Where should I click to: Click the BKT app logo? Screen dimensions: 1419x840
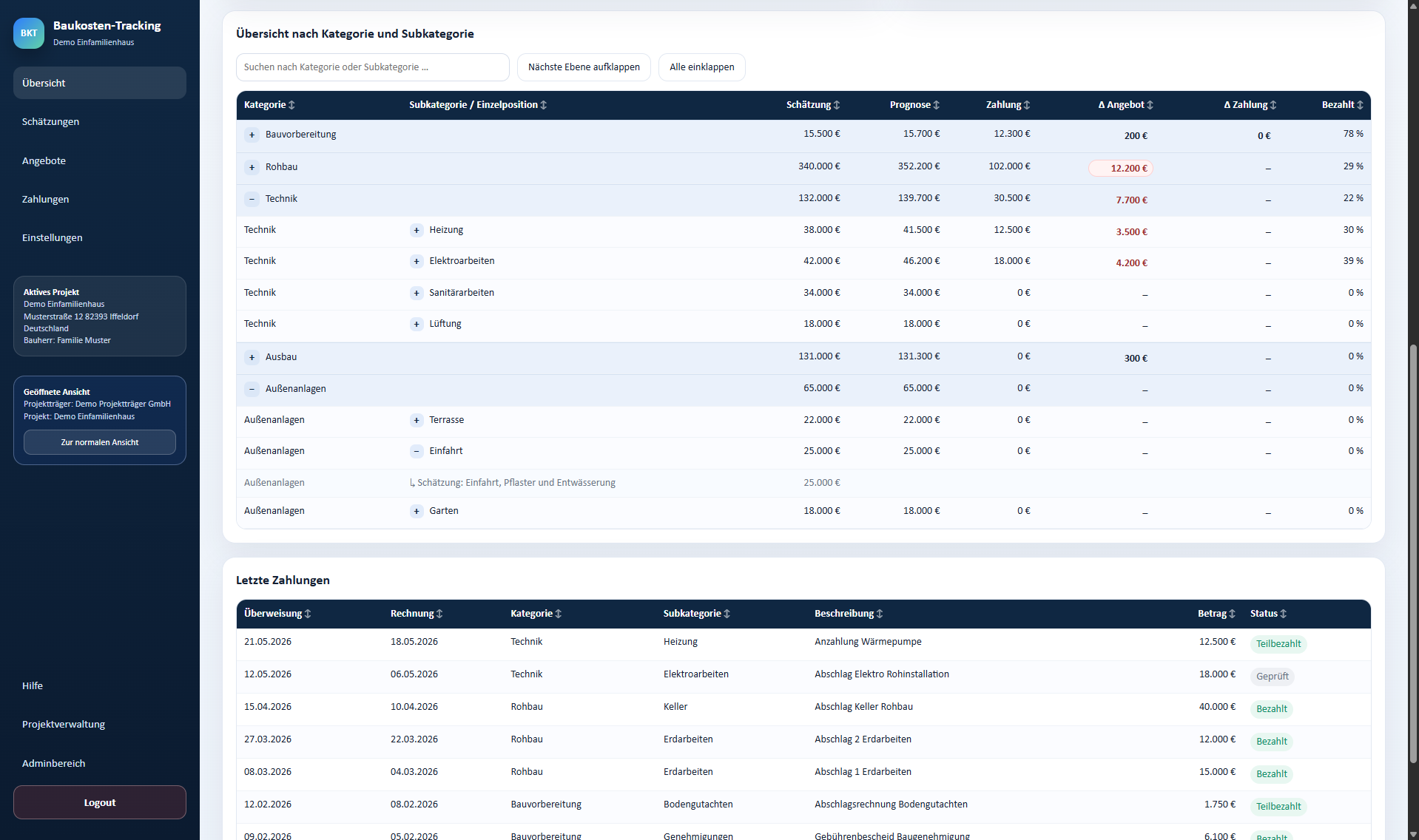pyautogui.click(x=29, y=33)
